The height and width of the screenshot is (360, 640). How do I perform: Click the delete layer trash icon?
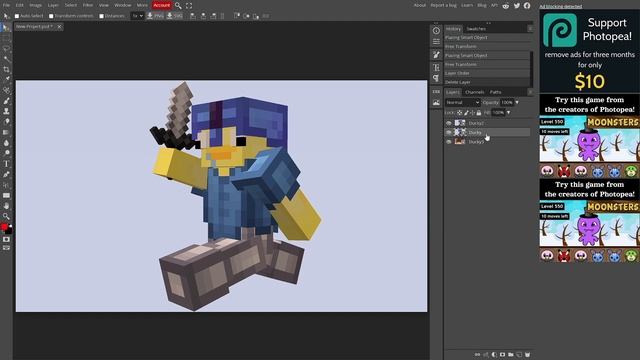pyautogui.click(x=527, y=354)
